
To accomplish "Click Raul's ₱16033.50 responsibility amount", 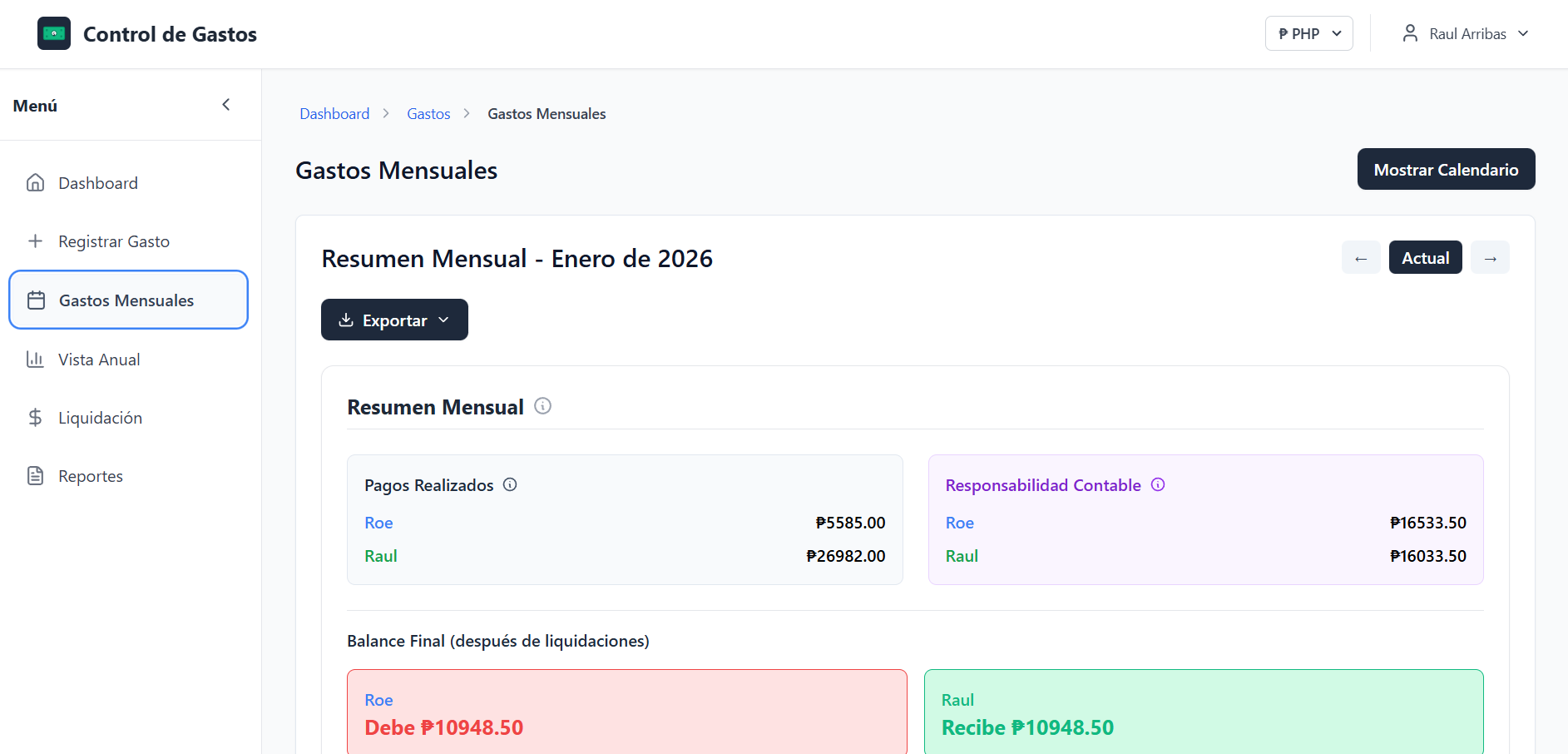I will (1427, 556).
